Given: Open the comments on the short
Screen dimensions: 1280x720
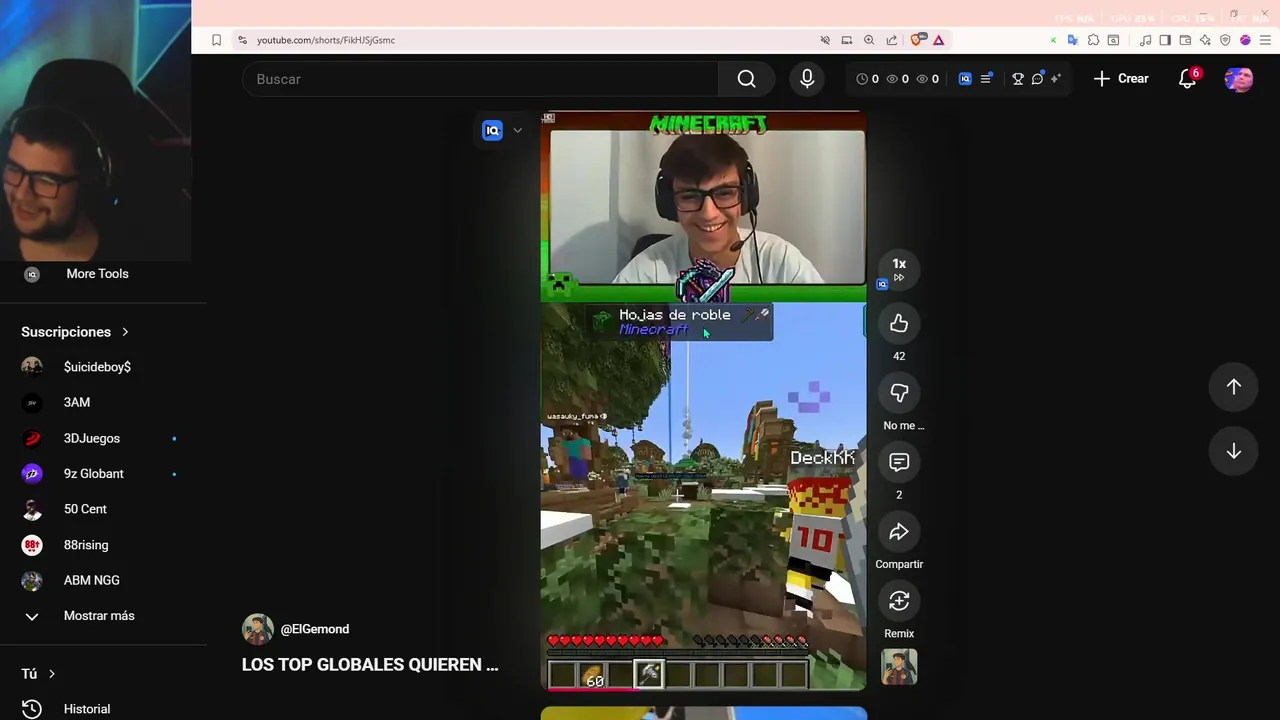Looking at the screenshot, I should pos(899,462).
